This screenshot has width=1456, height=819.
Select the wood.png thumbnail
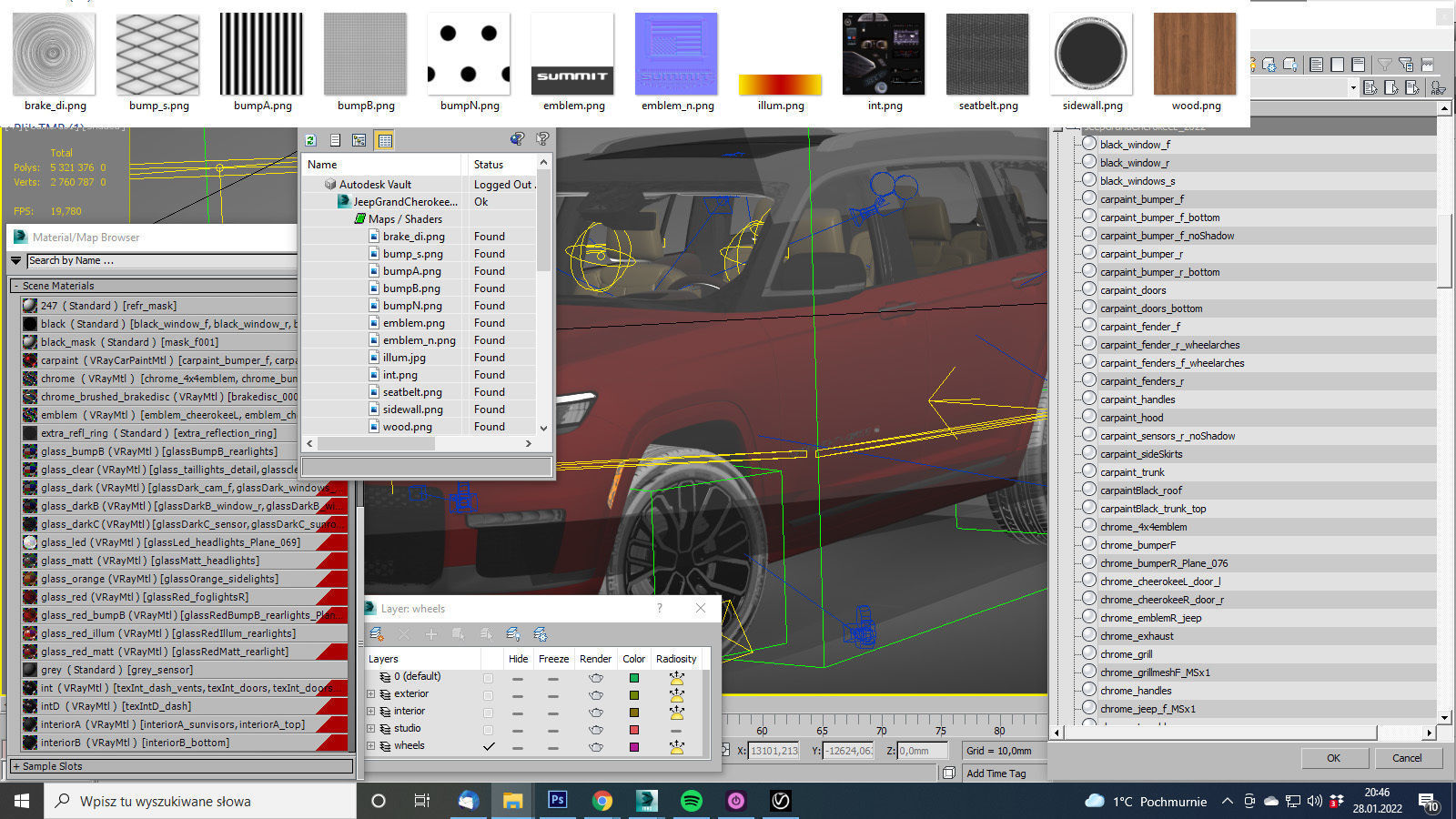[1195, 54]
